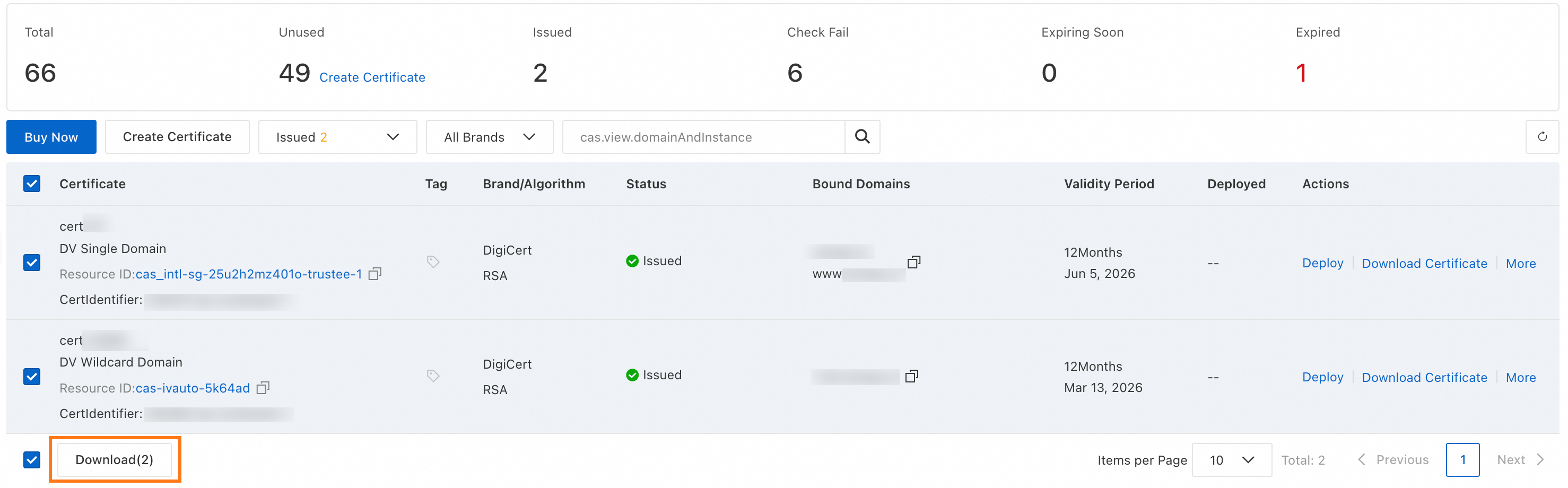Image resolution: width=1568 pixels, height=488 pixels.
Task: Uncheck the DV Wildcard Domain certificate row
Action: (x=32, y=376)
